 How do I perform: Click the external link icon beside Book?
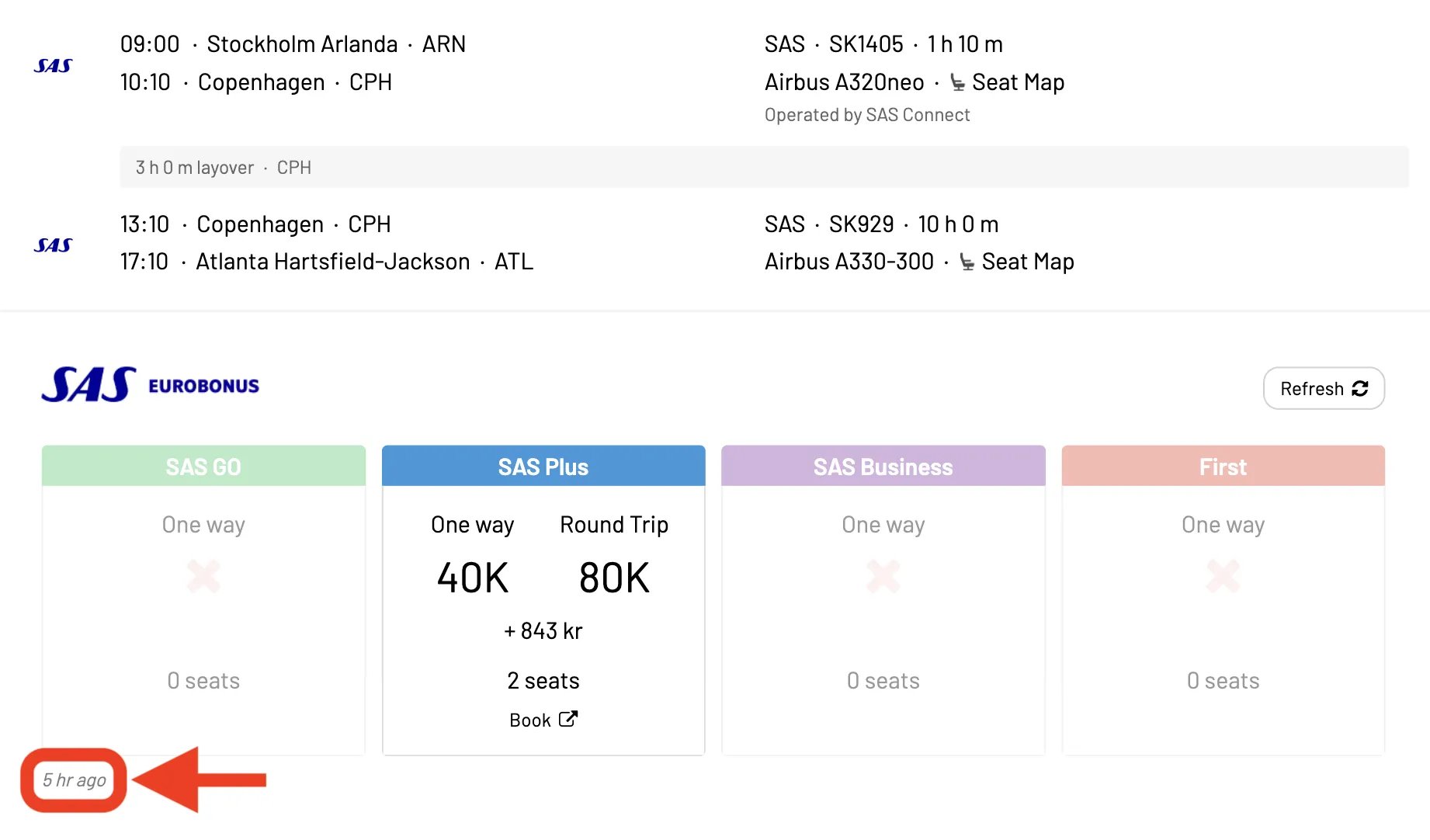[568, 719]
